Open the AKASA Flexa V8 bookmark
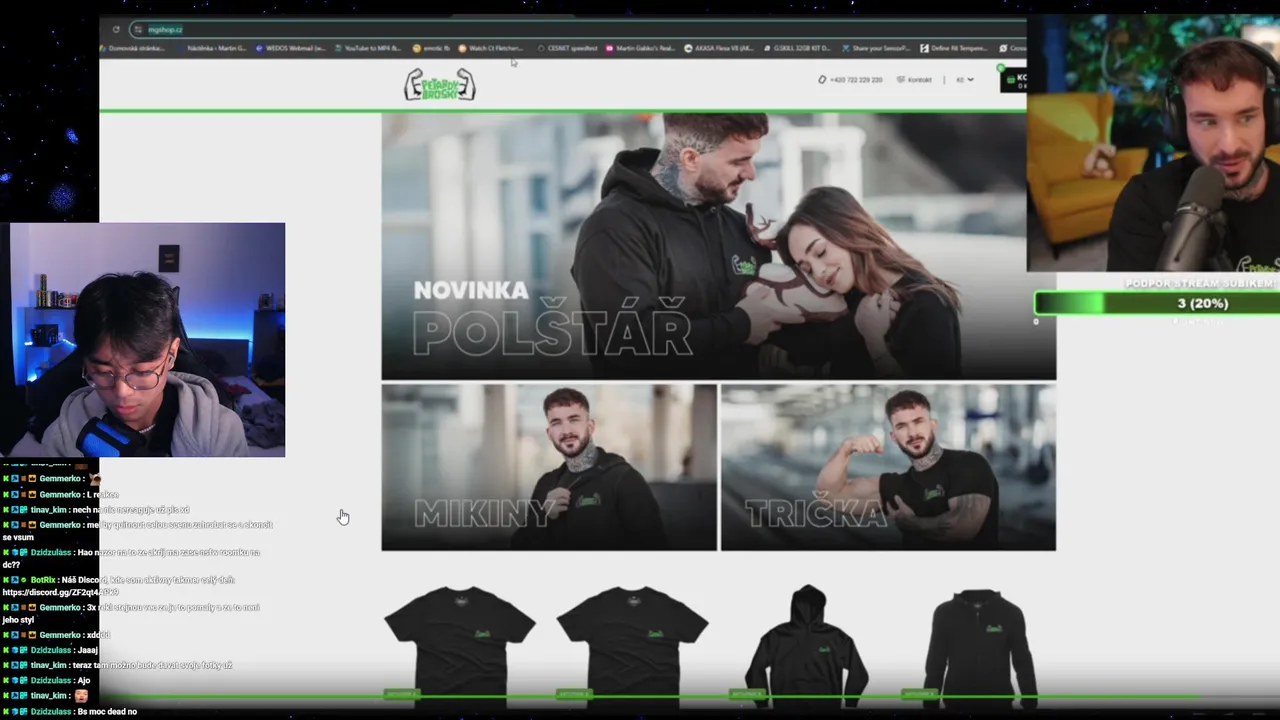Image resolution: width=1280 pixels, height=720 pixels. coord(719,48)
